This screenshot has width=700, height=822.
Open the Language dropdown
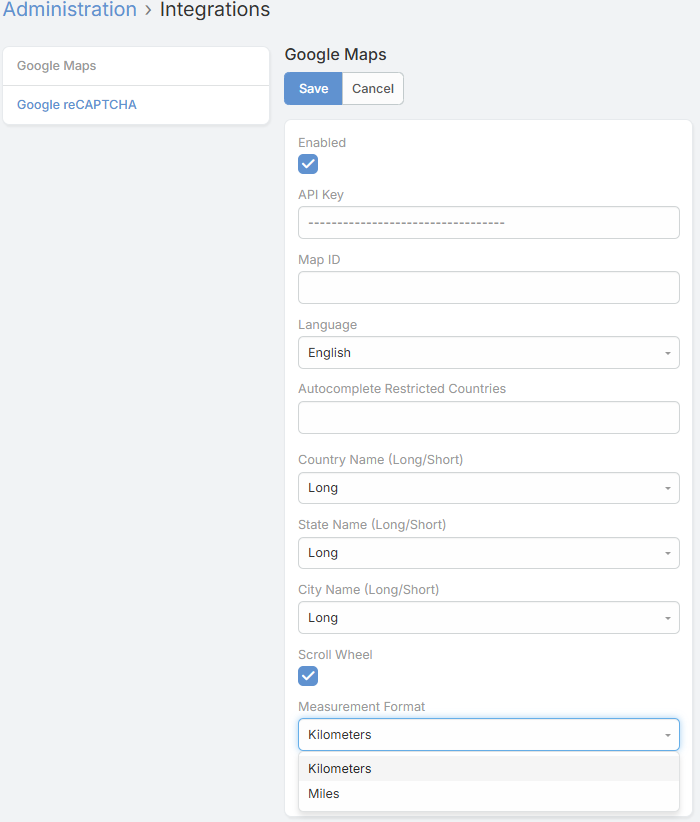click(x=488, y=353)
